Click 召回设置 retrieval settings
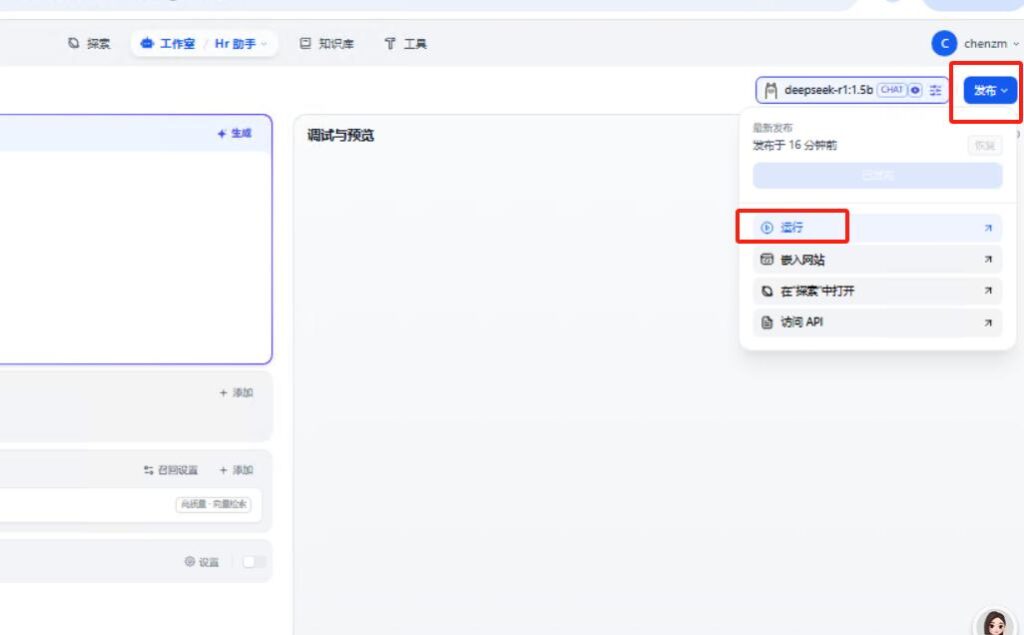The image size is (1024, 635). (x=171, y=470)
